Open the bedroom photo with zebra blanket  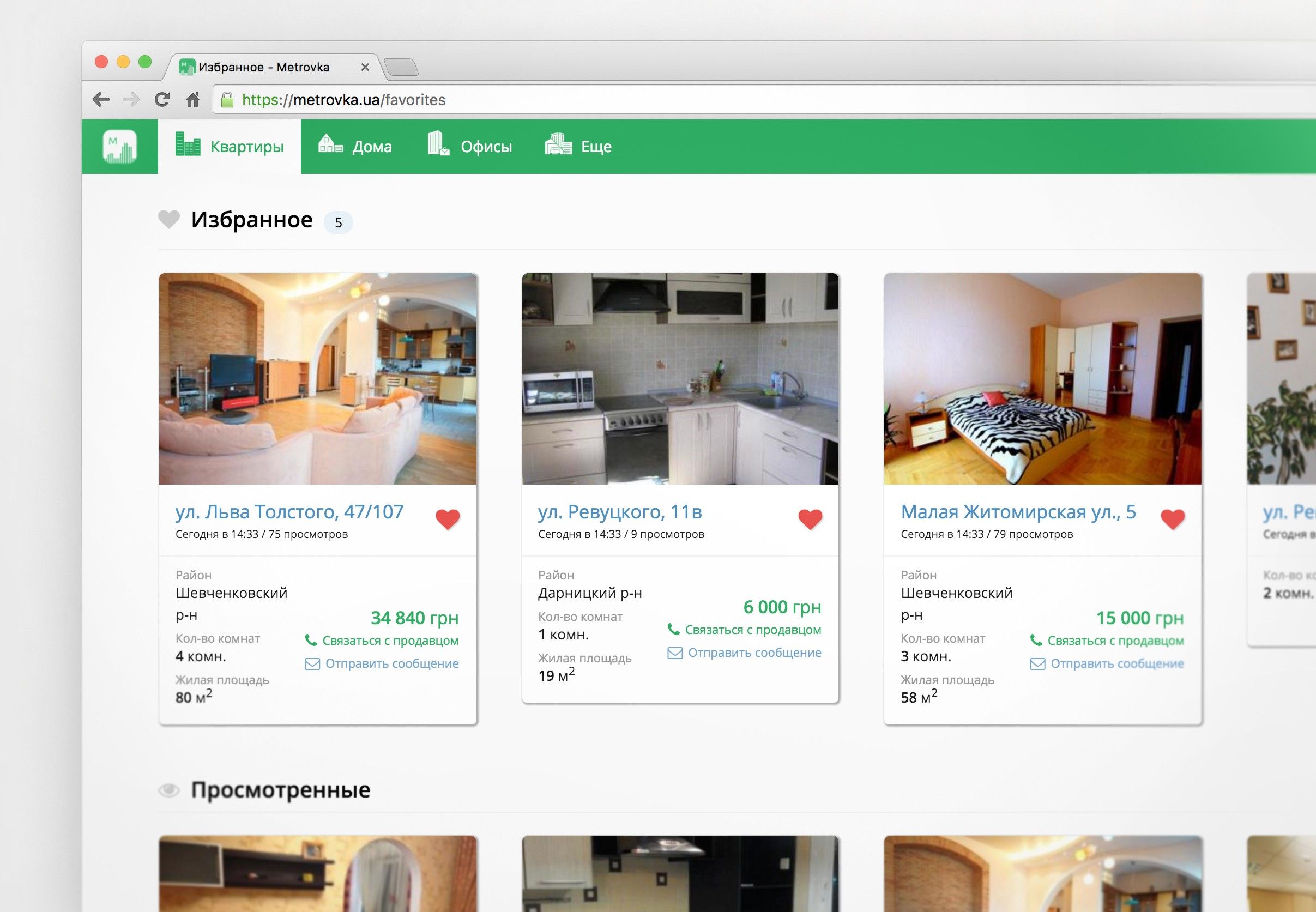tap(1042, 378)
